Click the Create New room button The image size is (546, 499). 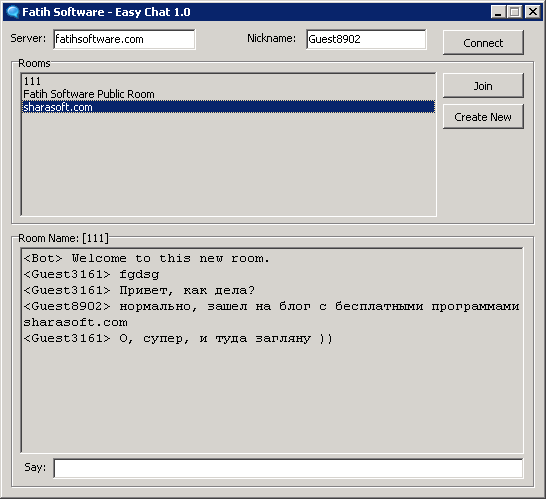[x=483, y=117]
